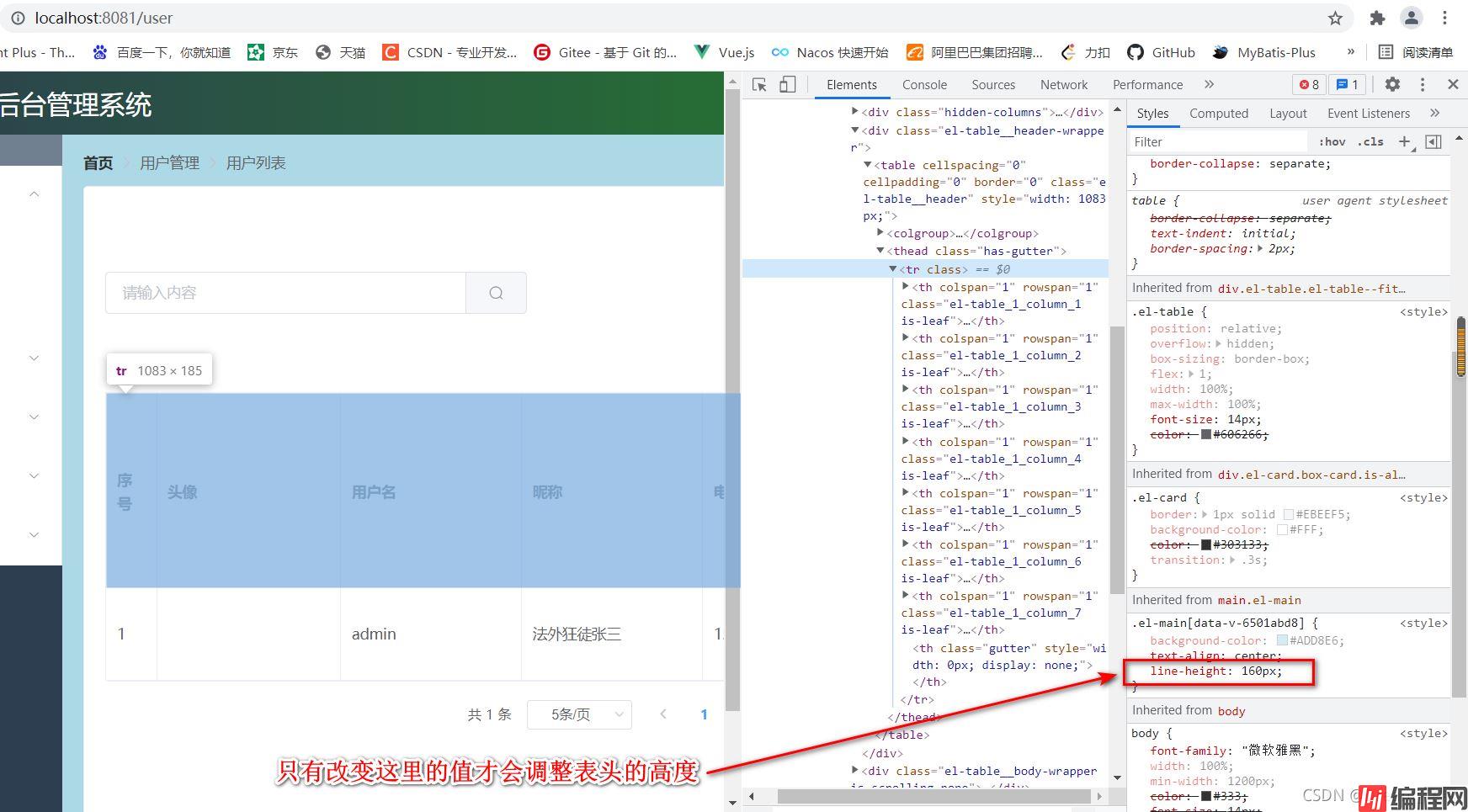Expand the el-table__body-wrapper div node
The height and width of the screenshot is (812, 1468).
point(855,771)
